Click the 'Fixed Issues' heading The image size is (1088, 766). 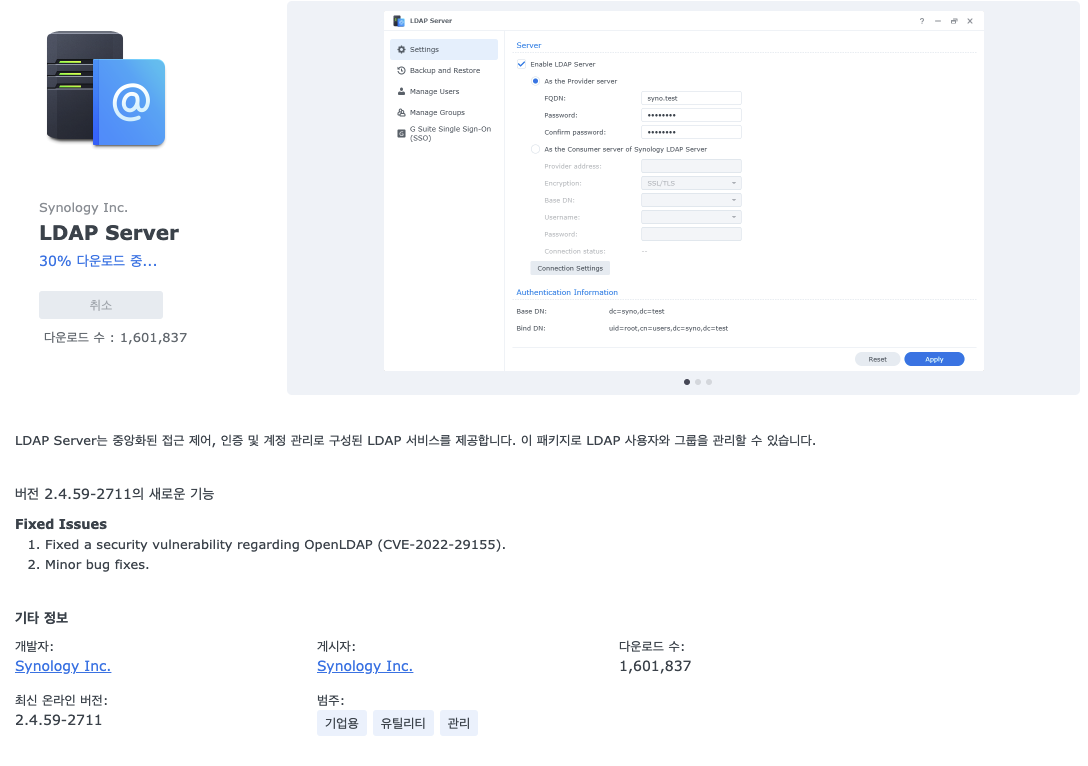(61, 525)
